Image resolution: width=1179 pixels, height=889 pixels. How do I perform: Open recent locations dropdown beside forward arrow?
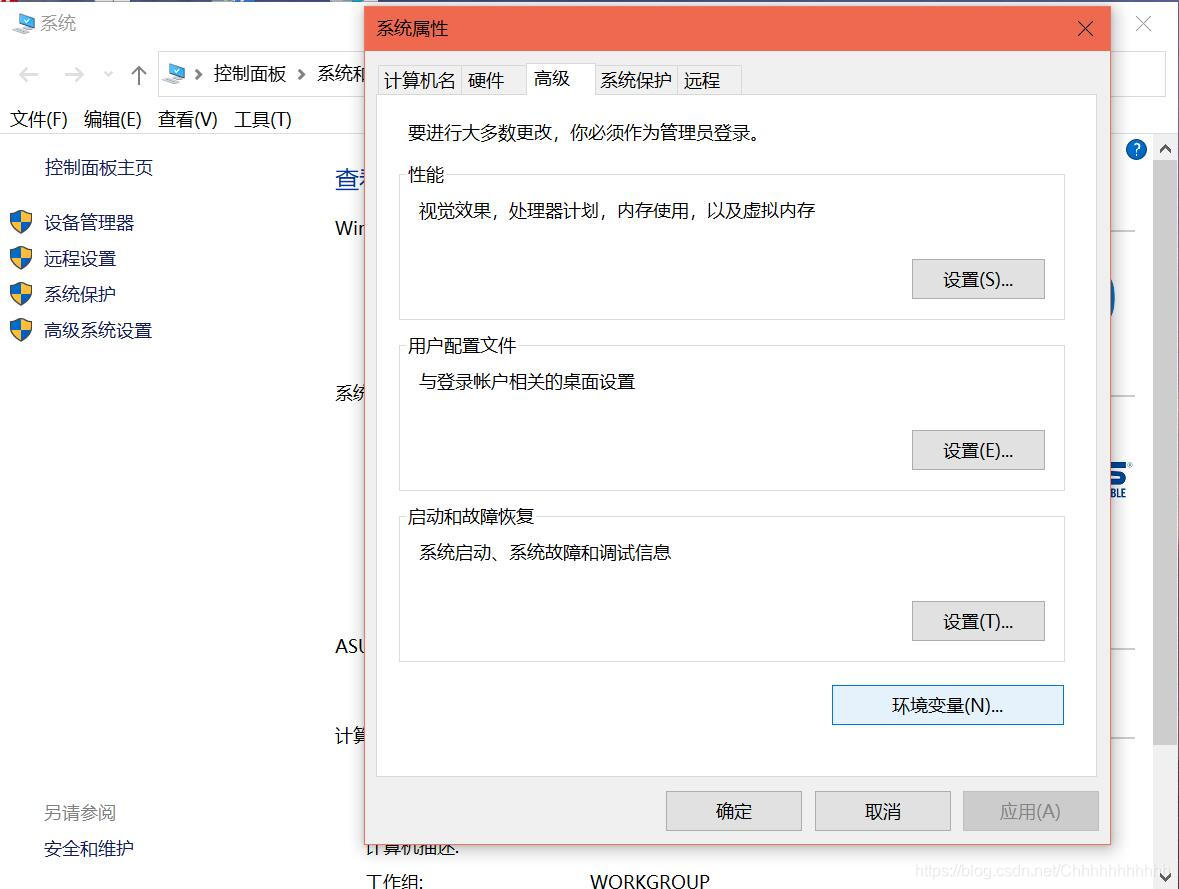pyautogui.click(x=108, y=74)
